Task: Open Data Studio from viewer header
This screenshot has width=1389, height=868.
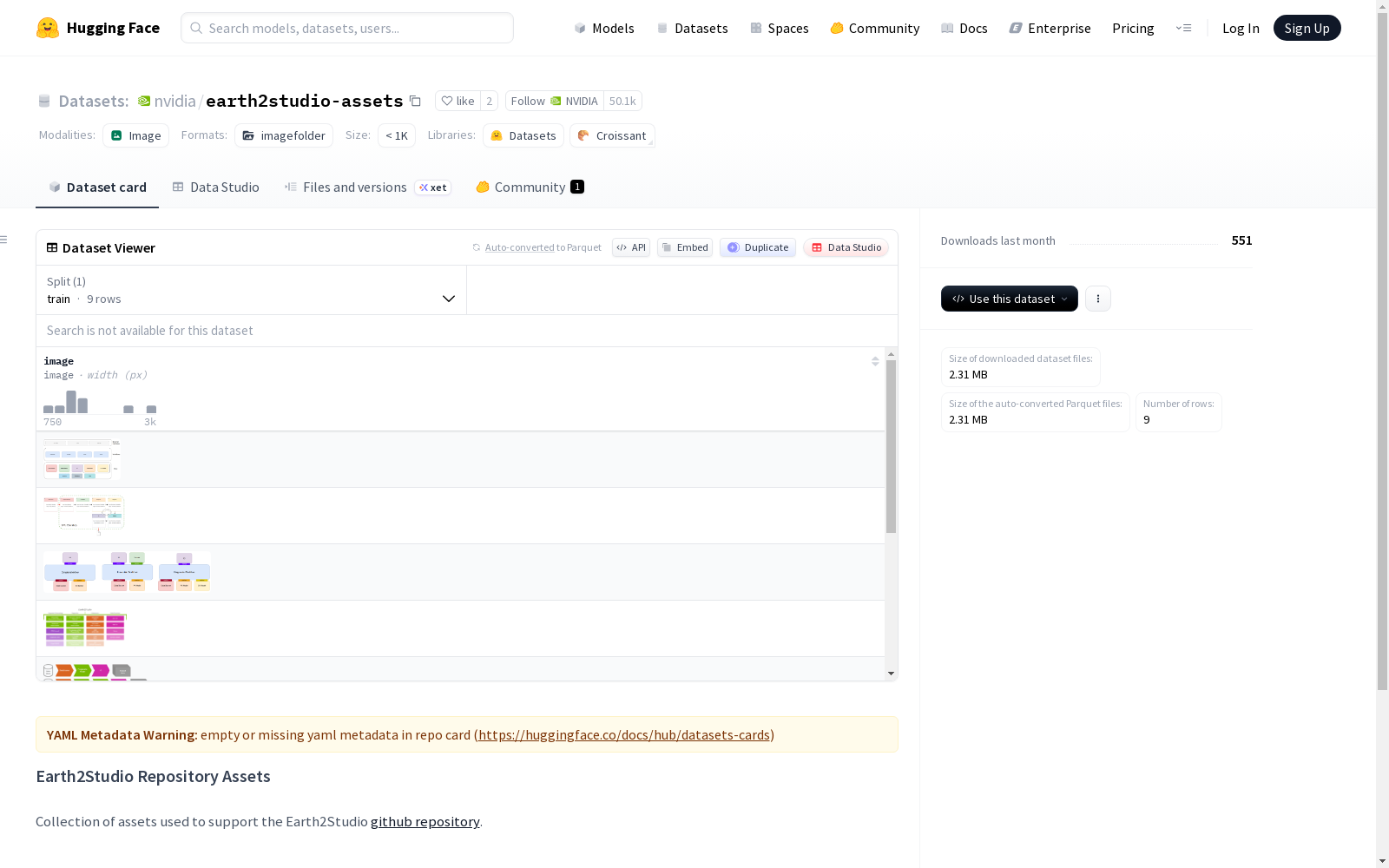Action: click(846, 247)
